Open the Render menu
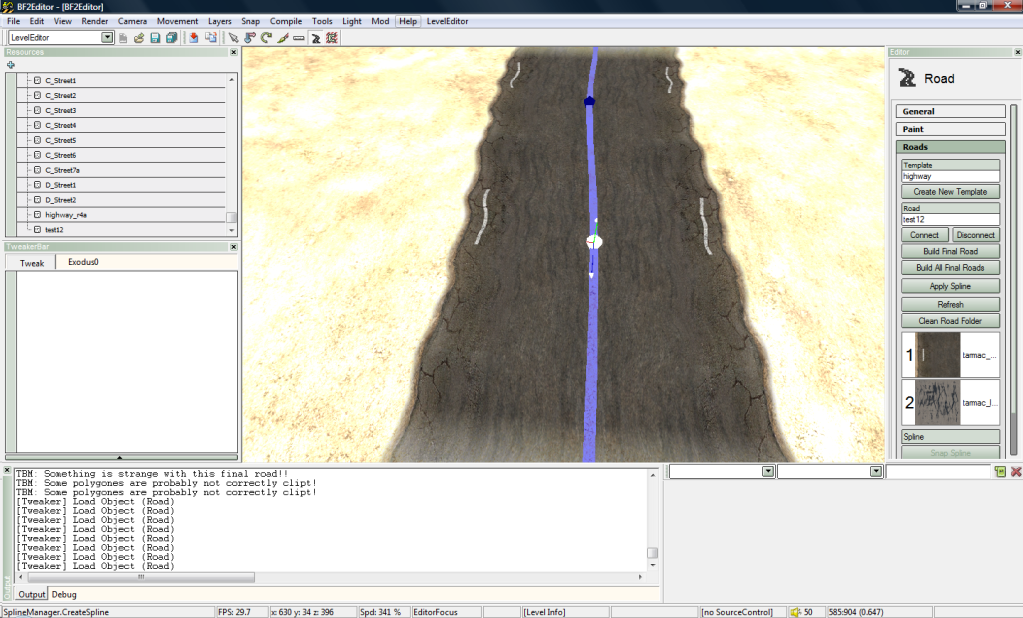Image resolution: width=1023 pixels, height=618 pixels. coord(95,21)
